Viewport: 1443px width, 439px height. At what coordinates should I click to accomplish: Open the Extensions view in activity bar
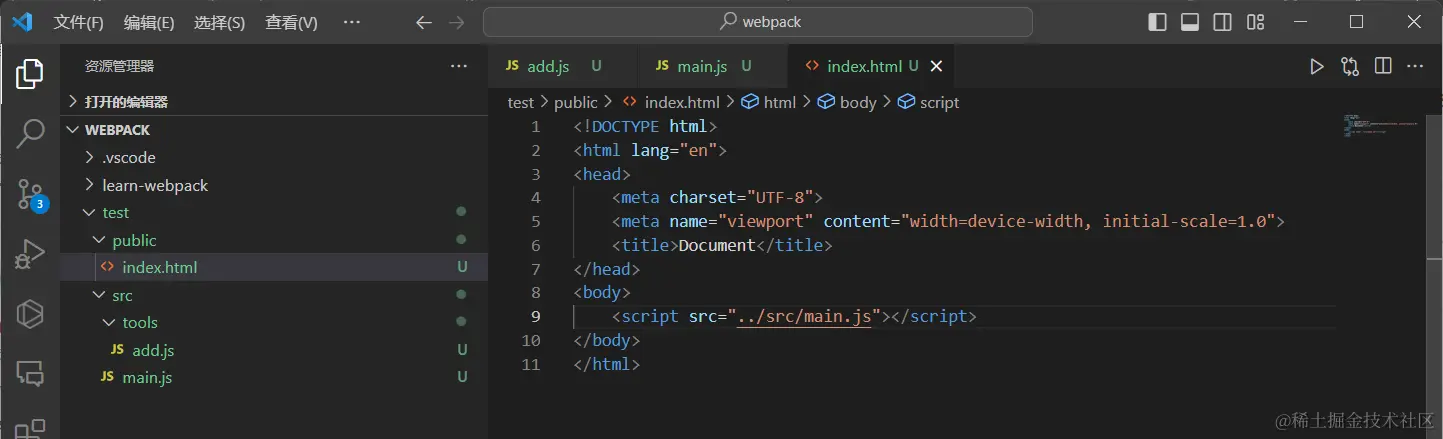click(30, 429)
